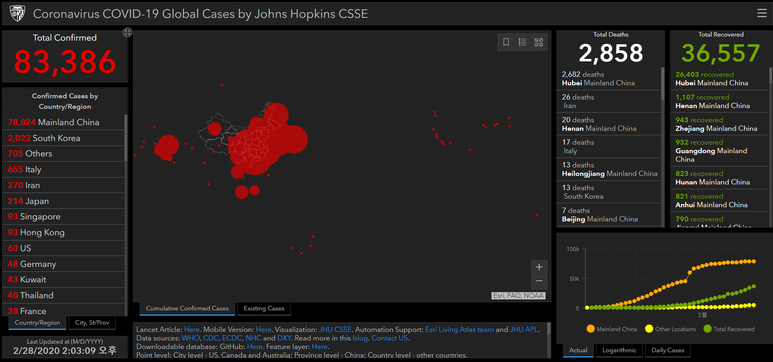Select '60 US' in country list
Screen dimensions: 773x362
pyautogui.click(x=65, y=248)
